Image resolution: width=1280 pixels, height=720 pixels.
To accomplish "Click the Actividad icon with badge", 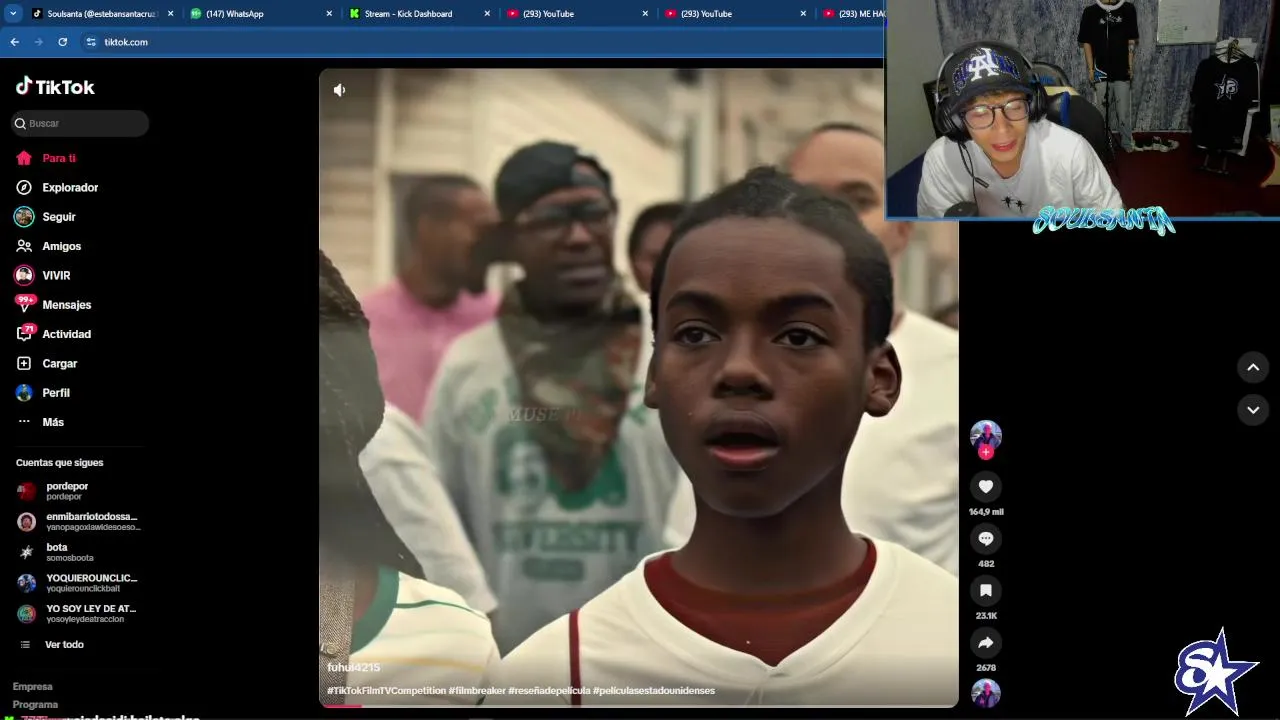I will (x=25, y=333).
